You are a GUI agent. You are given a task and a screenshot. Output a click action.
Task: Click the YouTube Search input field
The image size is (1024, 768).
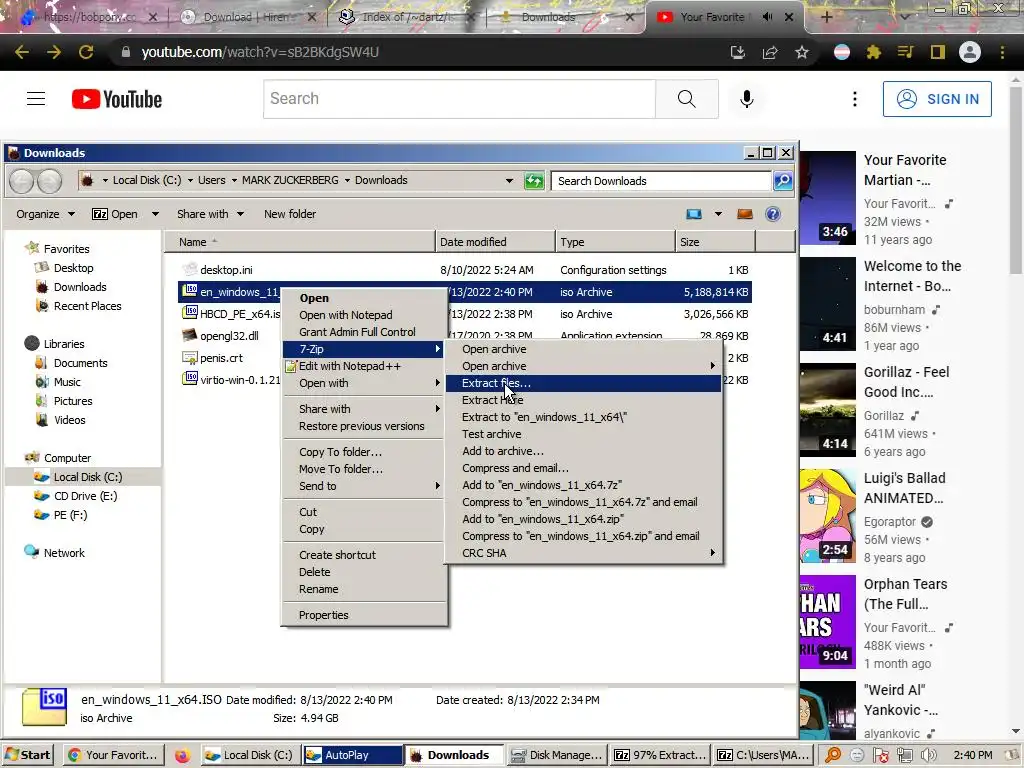click(459, 99)
